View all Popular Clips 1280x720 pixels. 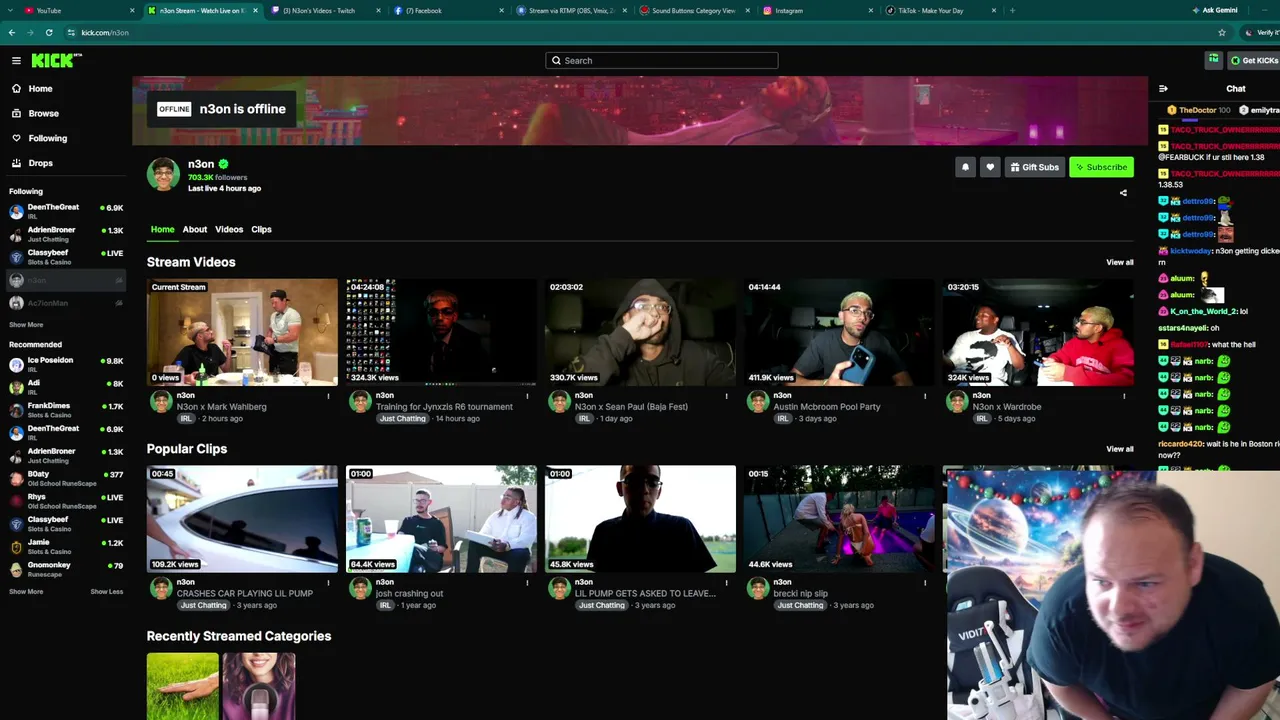(1120, 450)
